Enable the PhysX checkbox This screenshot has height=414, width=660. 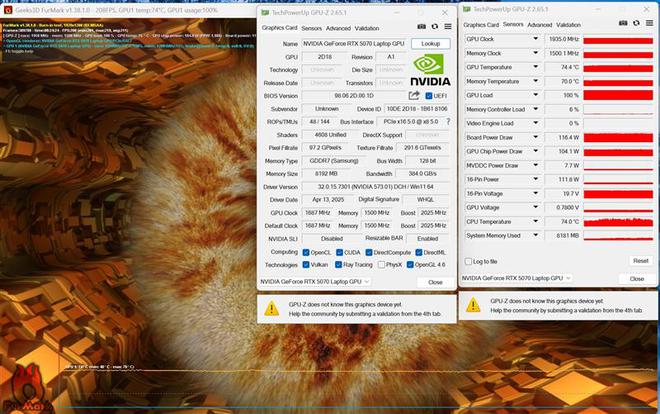379,264
